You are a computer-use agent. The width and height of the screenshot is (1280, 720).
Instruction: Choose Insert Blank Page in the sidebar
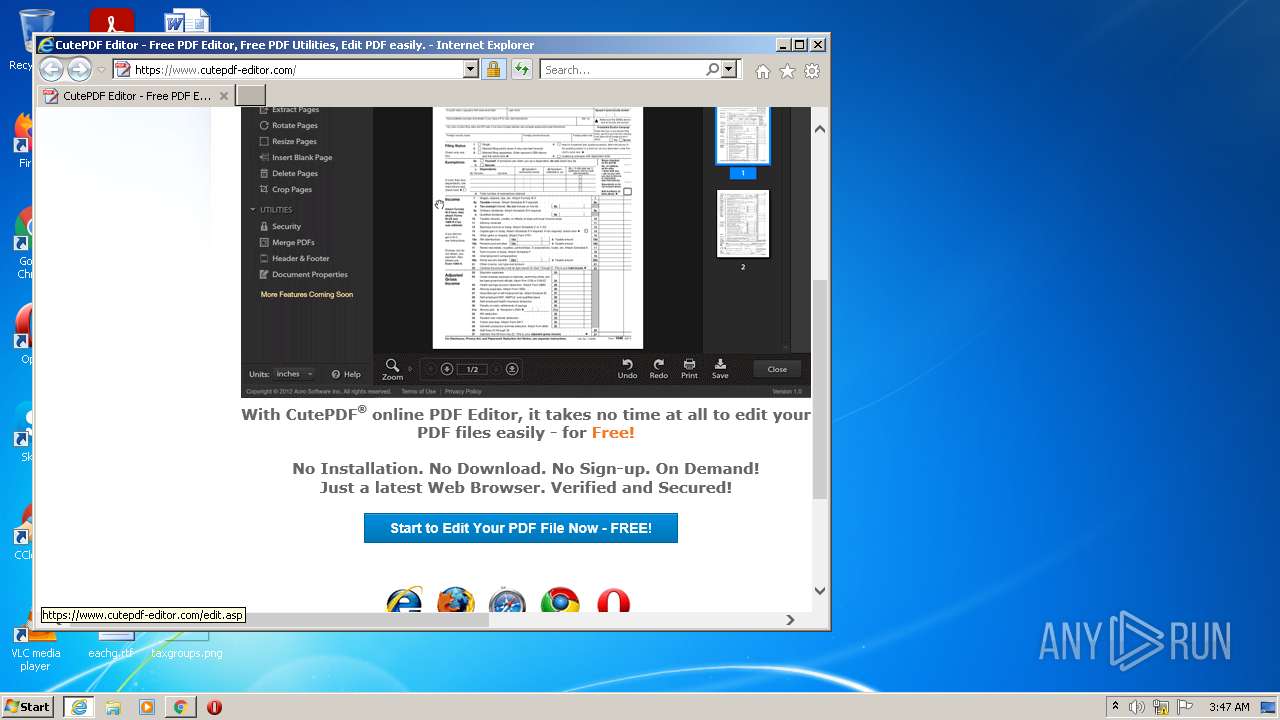[296, 157]
